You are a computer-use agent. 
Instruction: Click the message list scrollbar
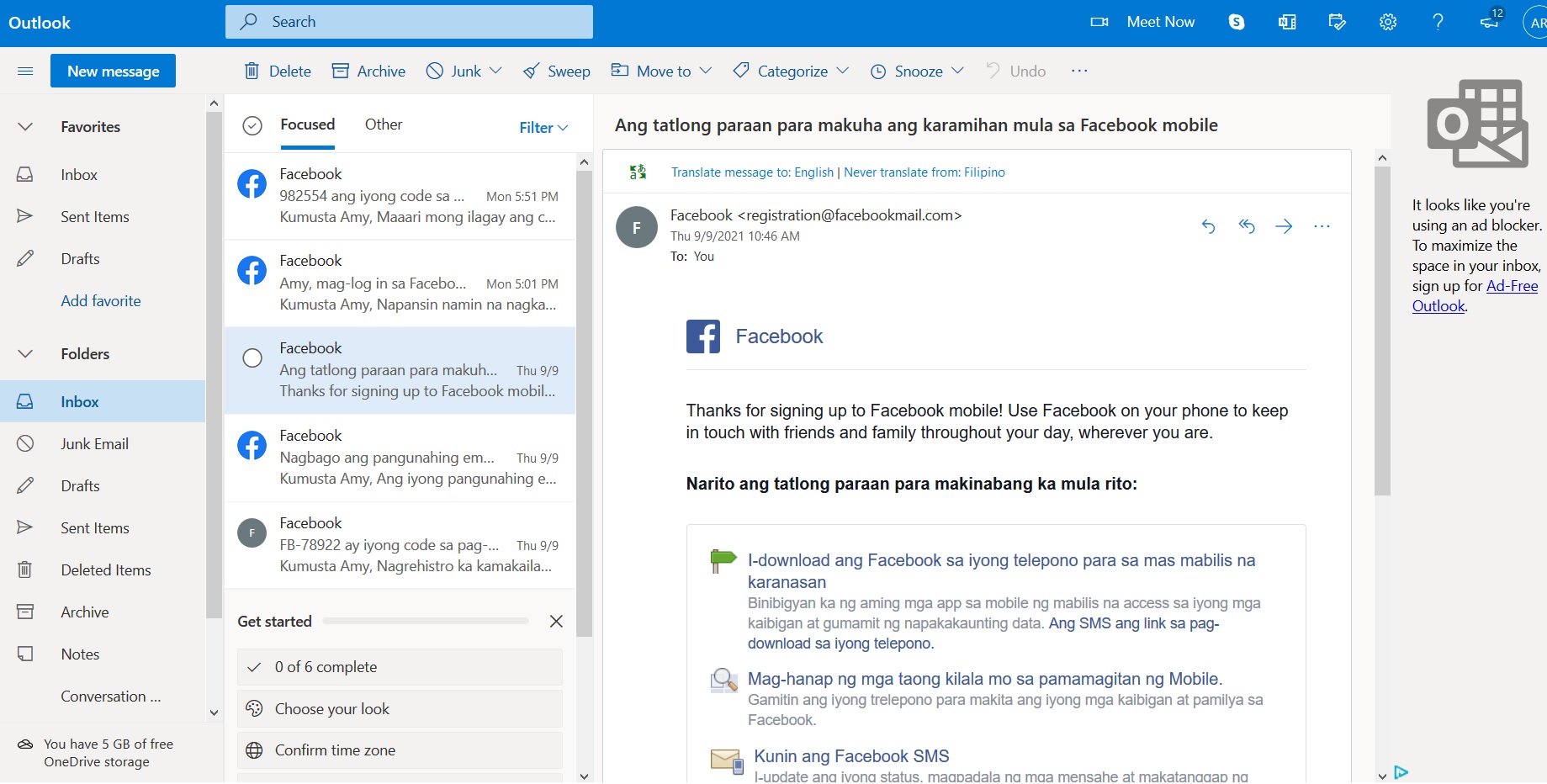[585, 404]
